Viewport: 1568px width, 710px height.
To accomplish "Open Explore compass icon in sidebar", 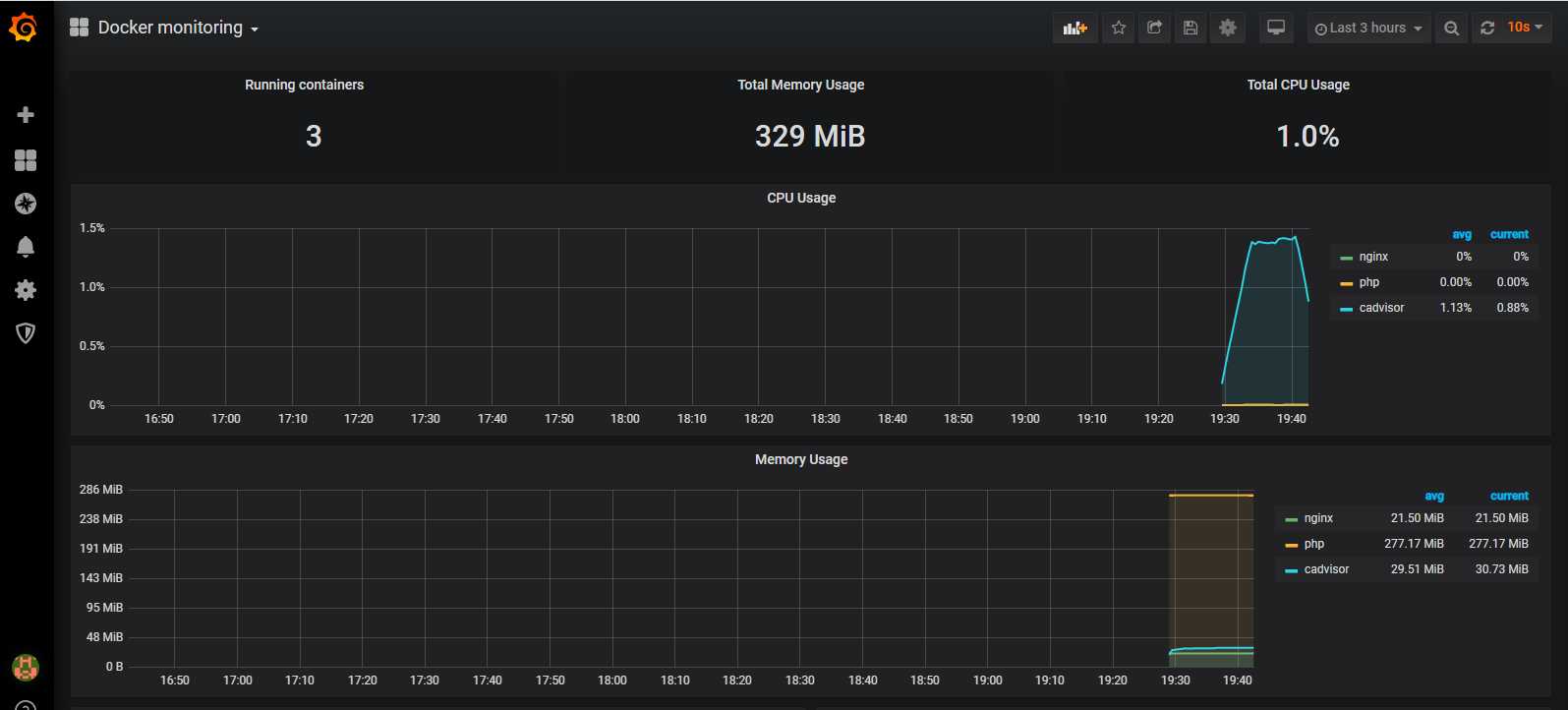I will (x=26, y=204).
